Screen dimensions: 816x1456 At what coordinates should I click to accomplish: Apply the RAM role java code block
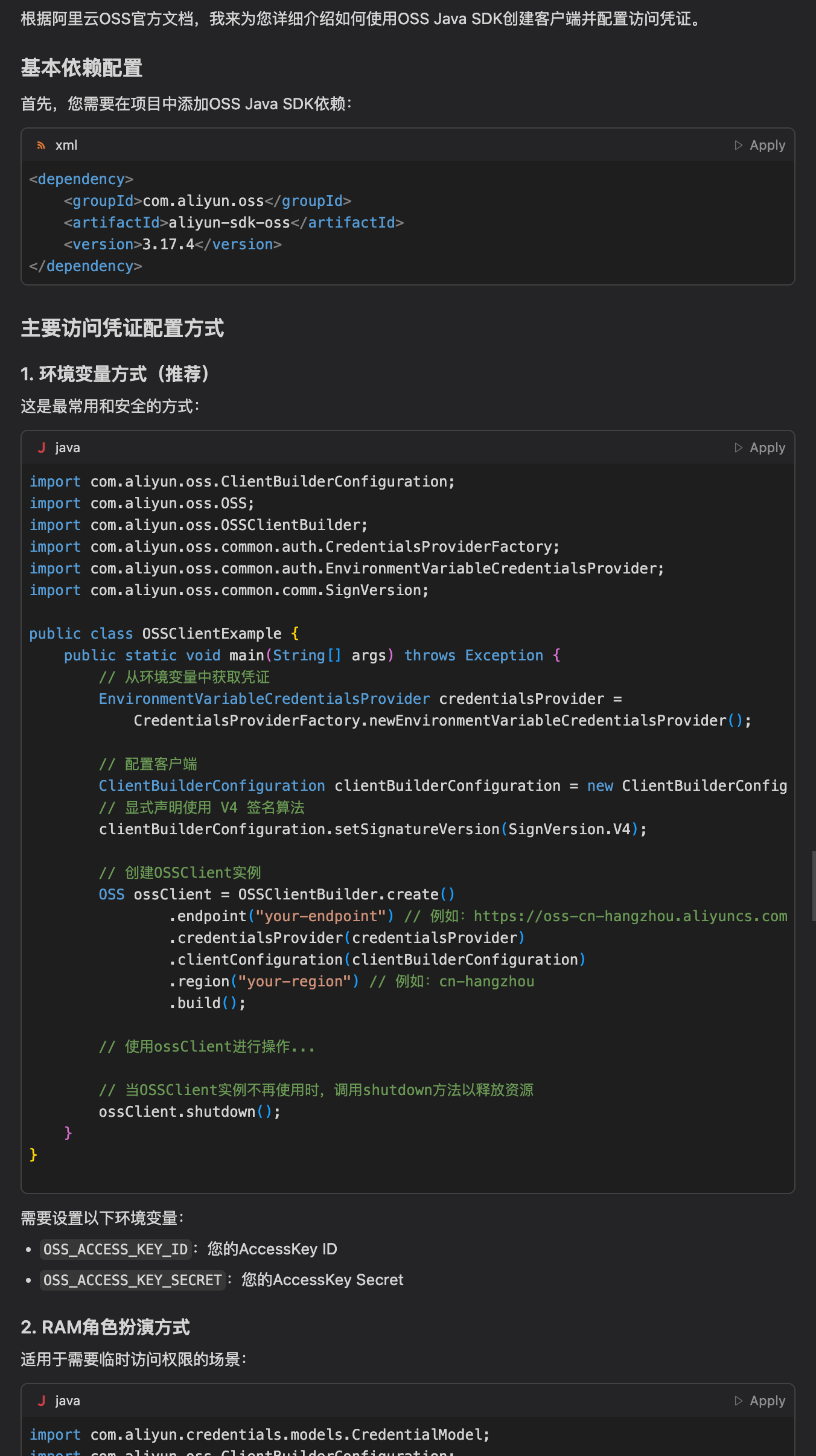coord(760,1401)
